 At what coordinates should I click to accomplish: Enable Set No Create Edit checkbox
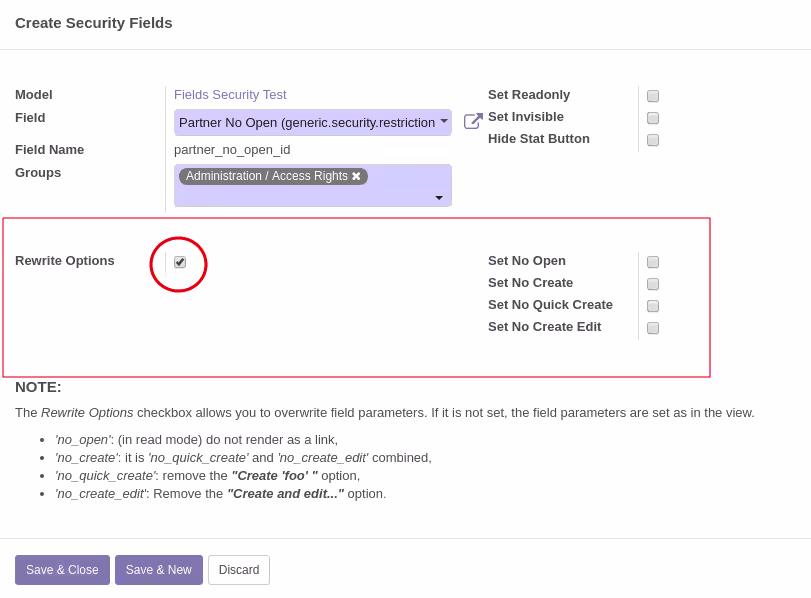pyautogui.click(x=653, y=328)
